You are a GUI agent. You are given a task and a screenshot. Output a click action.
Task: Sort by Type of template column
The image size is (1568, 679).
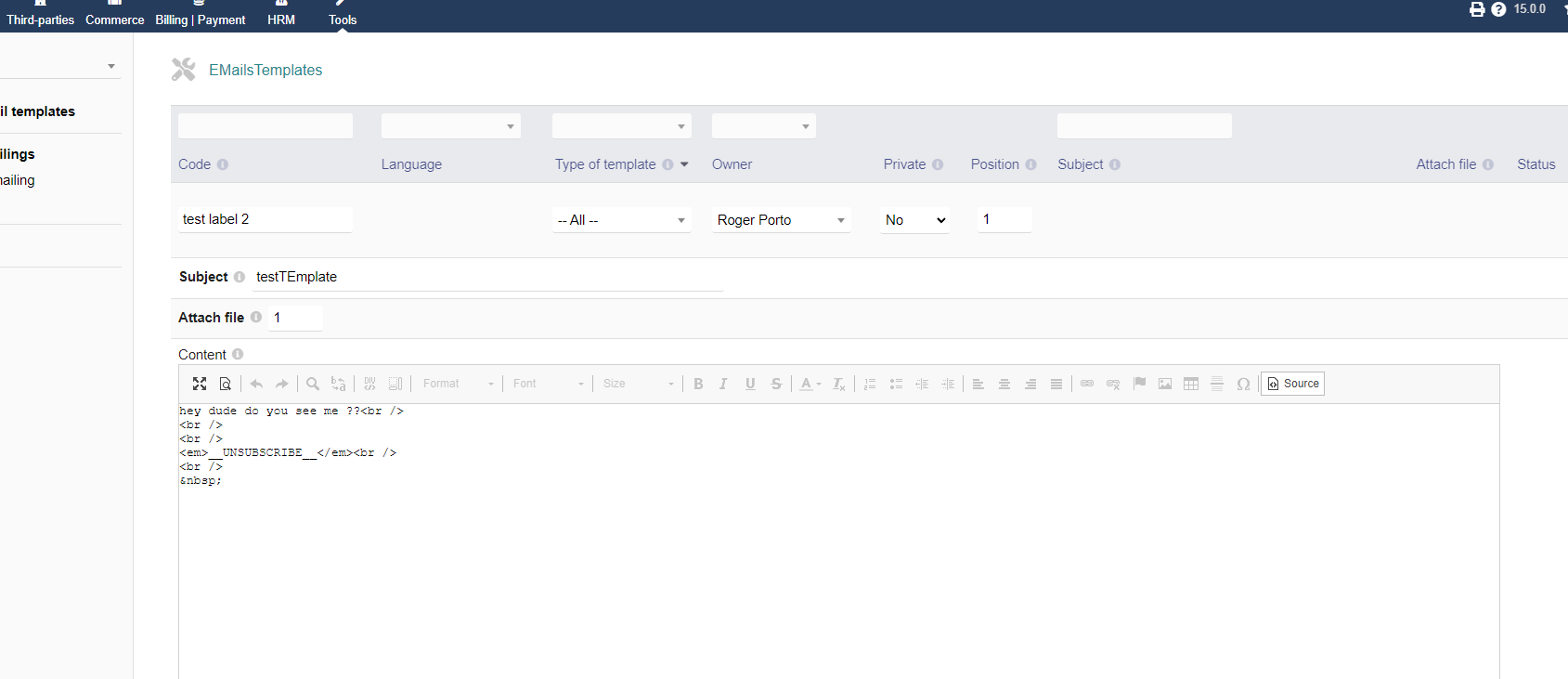click(x=605, y=164)
